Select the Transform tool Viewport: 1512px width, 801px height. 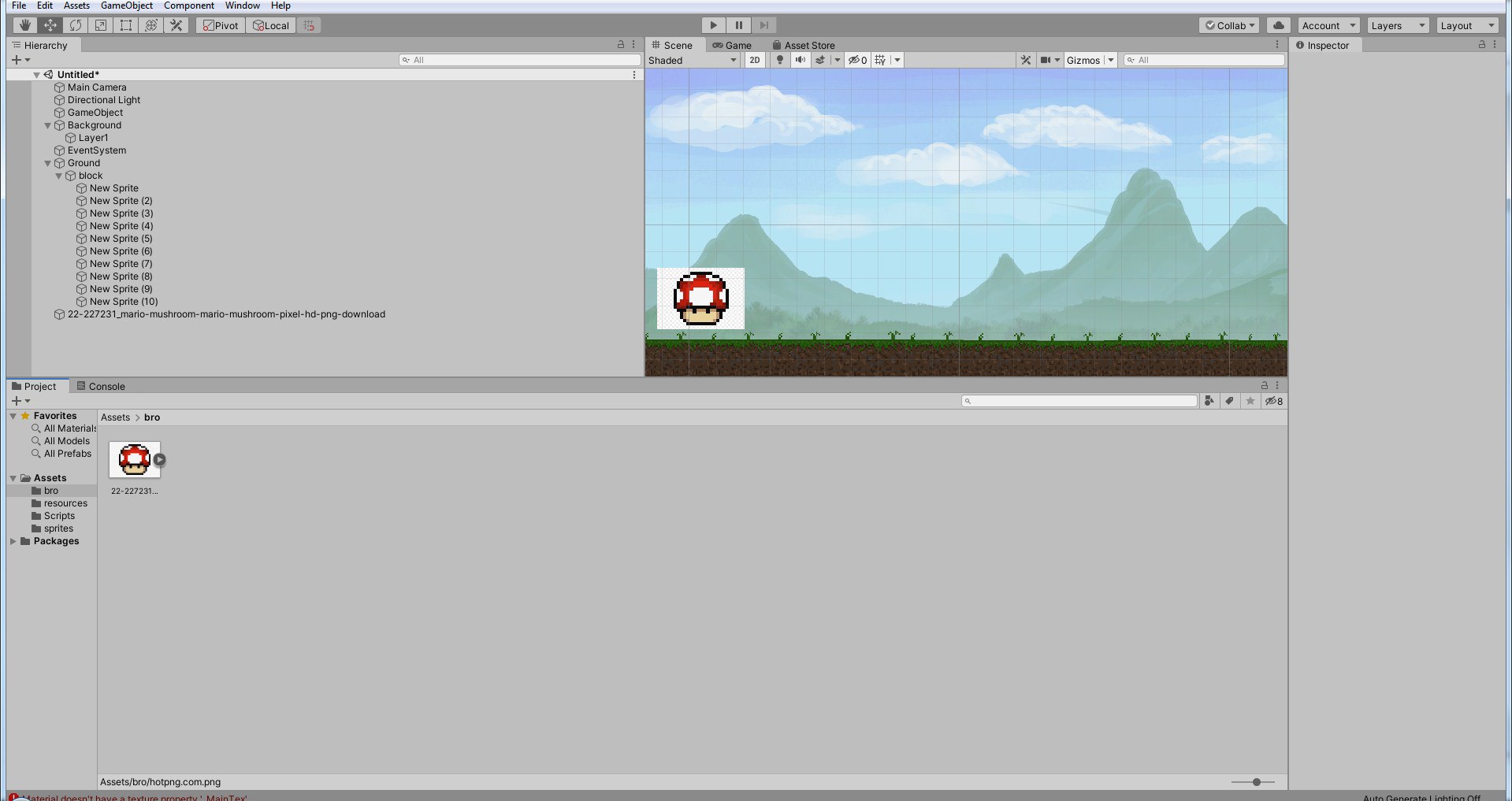point(151,25)
